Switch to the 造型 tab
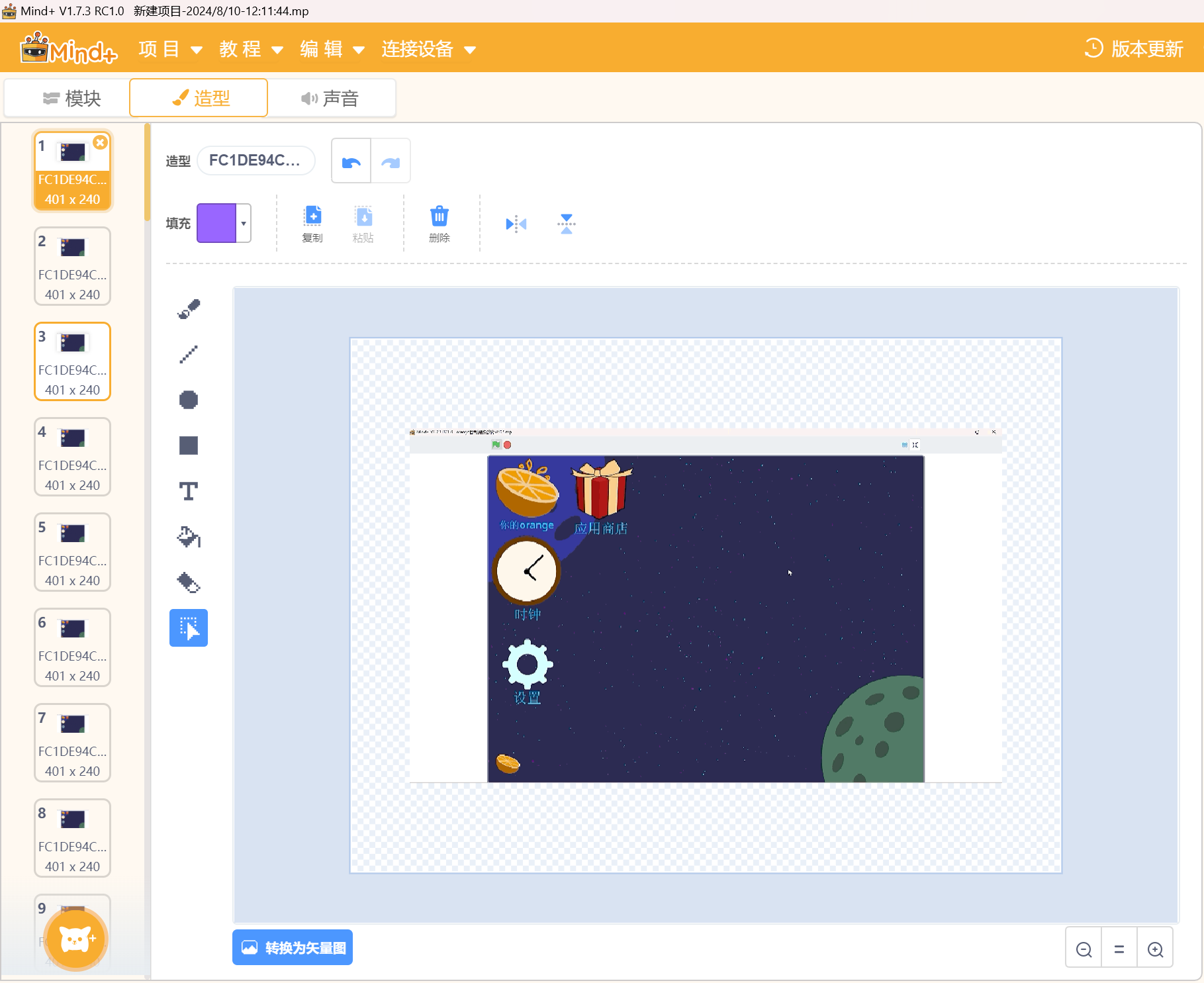 (199, 98)
